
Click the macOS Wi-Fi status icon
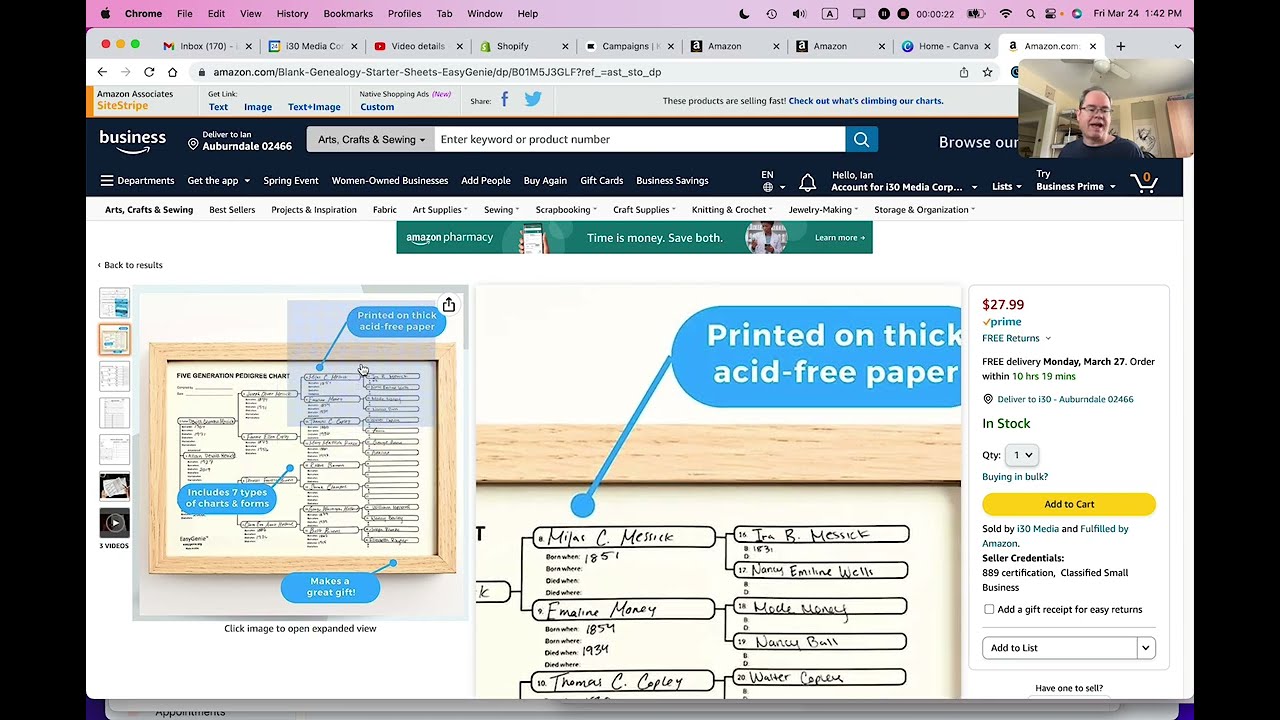pyautogui.click(x=1006, y=14)
